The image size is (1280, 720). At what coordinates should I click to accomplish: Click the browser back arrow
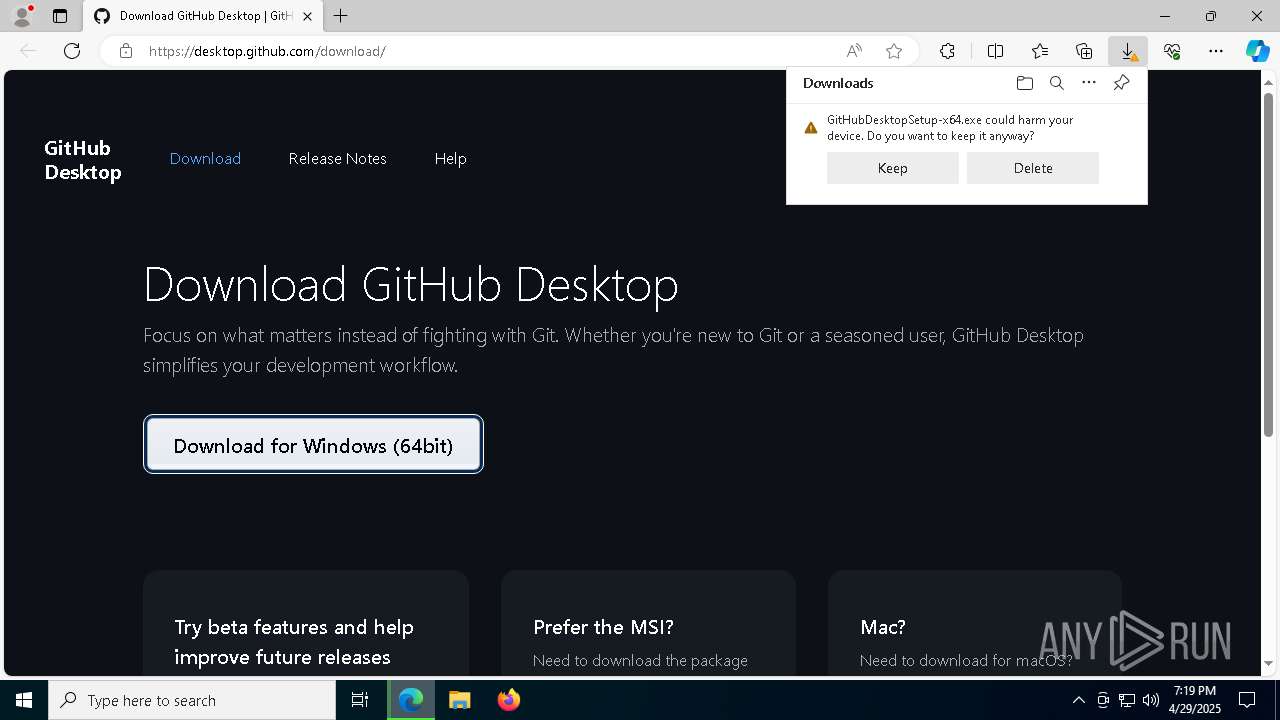[x=28, y=51]
